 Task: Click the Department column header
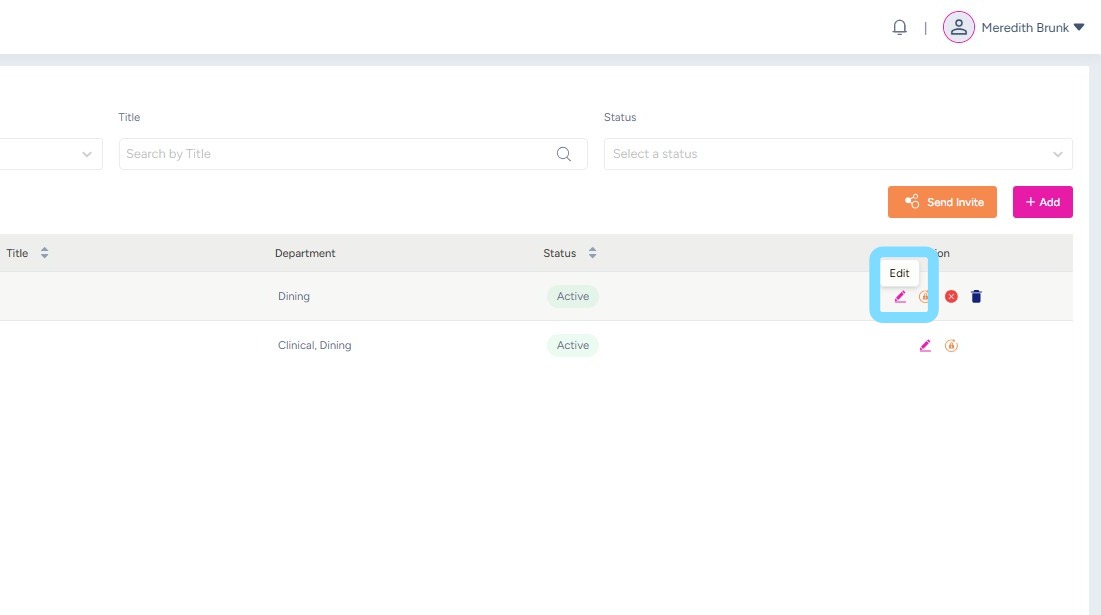pyautogui.click(x=305, y=254)
